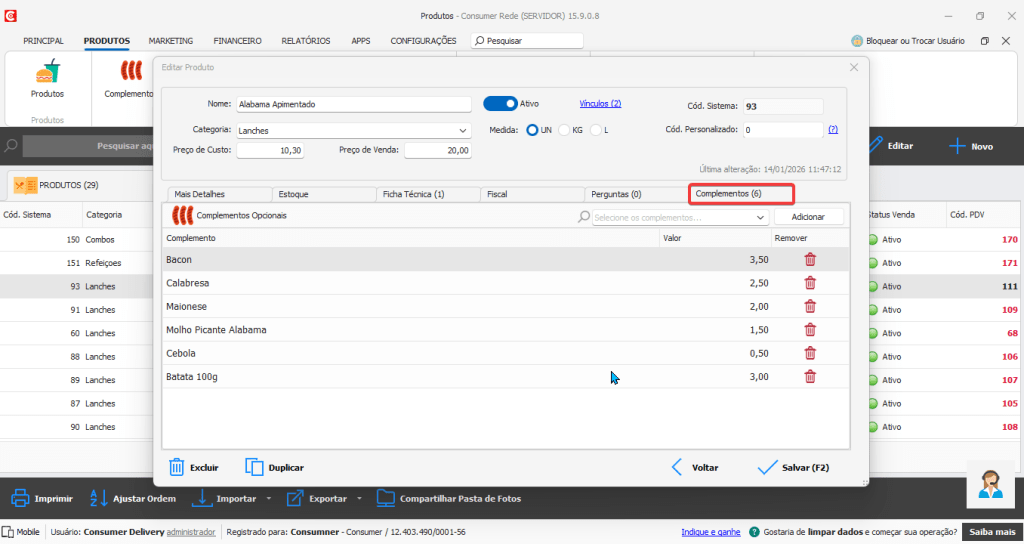Open the FINANCEIRO menu

coord(237,41)
